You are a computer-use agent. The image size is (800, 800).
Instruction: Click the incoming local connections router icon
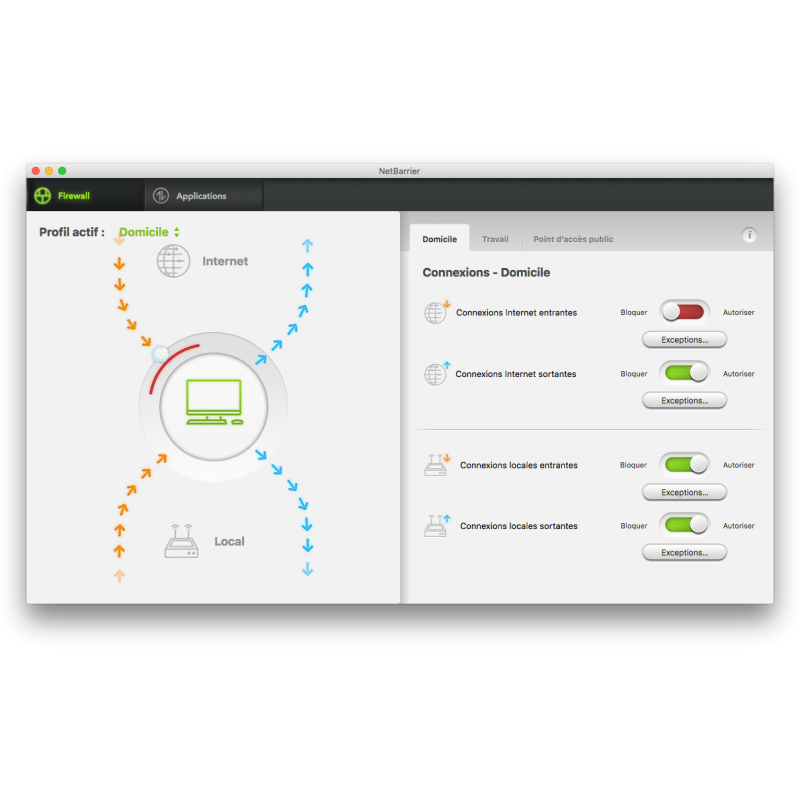pyautogui.click(x=437, y=465)
